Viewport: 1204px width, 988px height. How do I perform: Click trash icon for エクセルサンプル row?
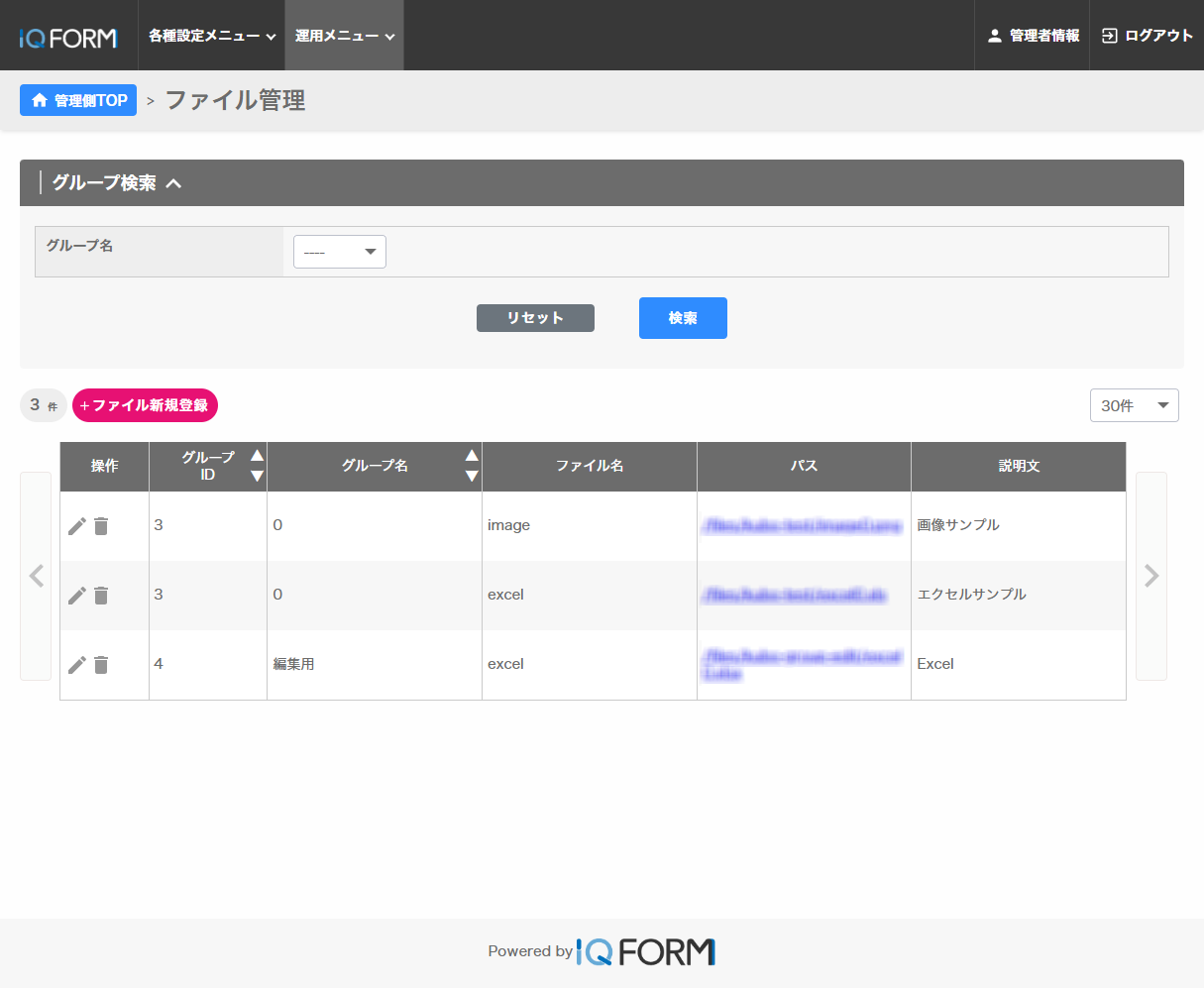pyautogui.click(x=101, y=596)
